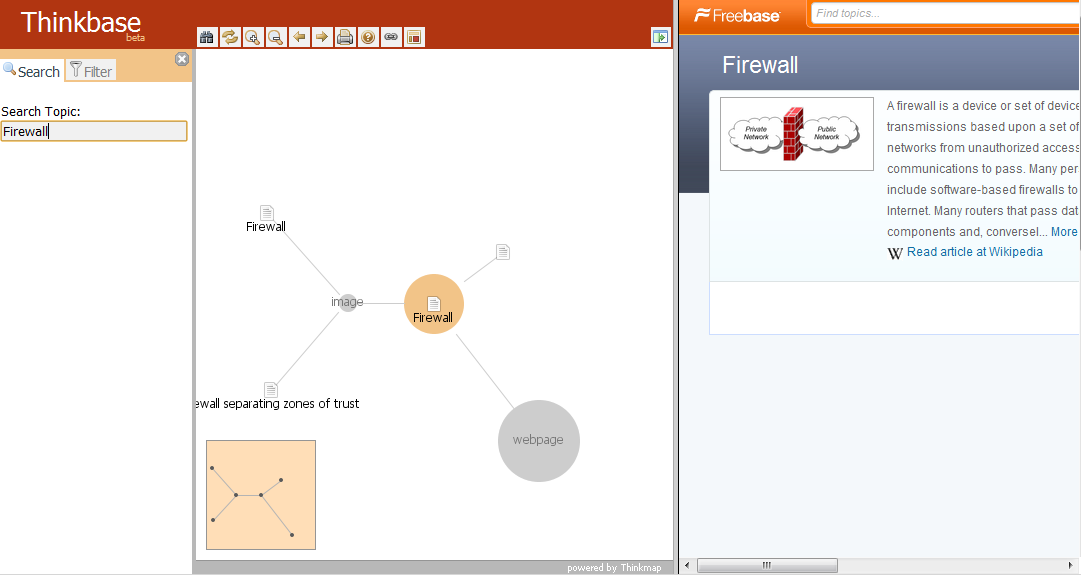Click the Search Topic input field
The height and width of the screenshot is (575, 1081).
(x=94, y=131)
